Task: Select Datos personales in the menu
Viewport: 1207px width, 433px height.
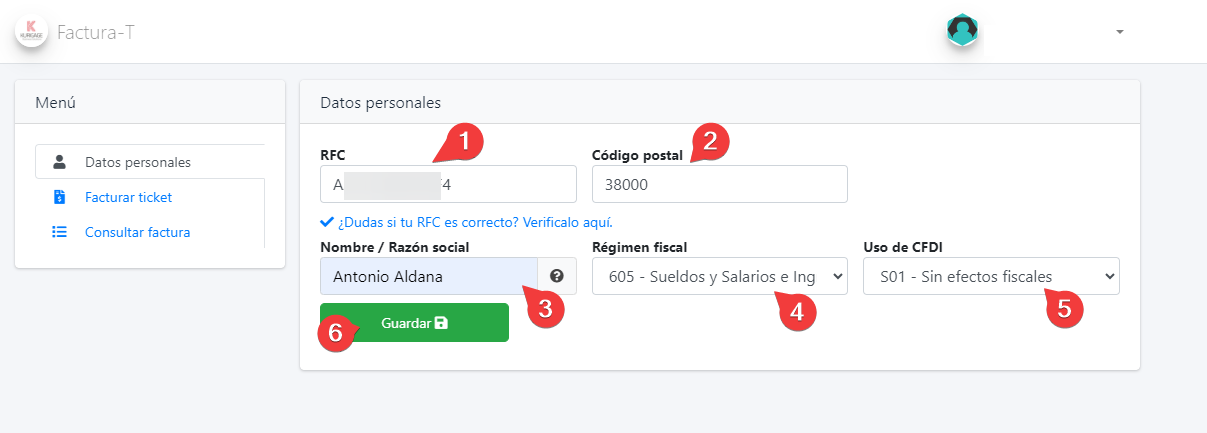Action: 138,162
